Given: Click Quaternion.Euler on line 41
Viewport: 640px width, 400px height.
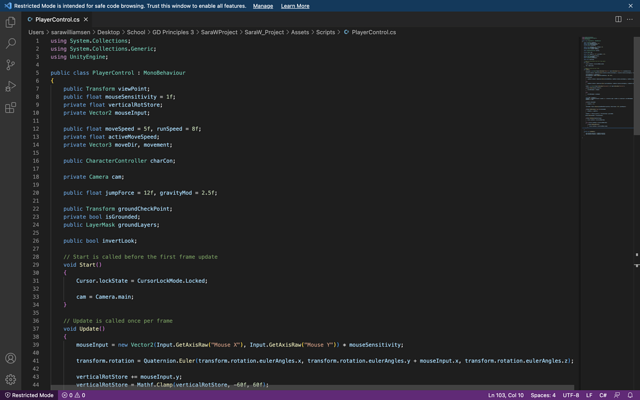Looking at the screenshot, I should 169,361.
